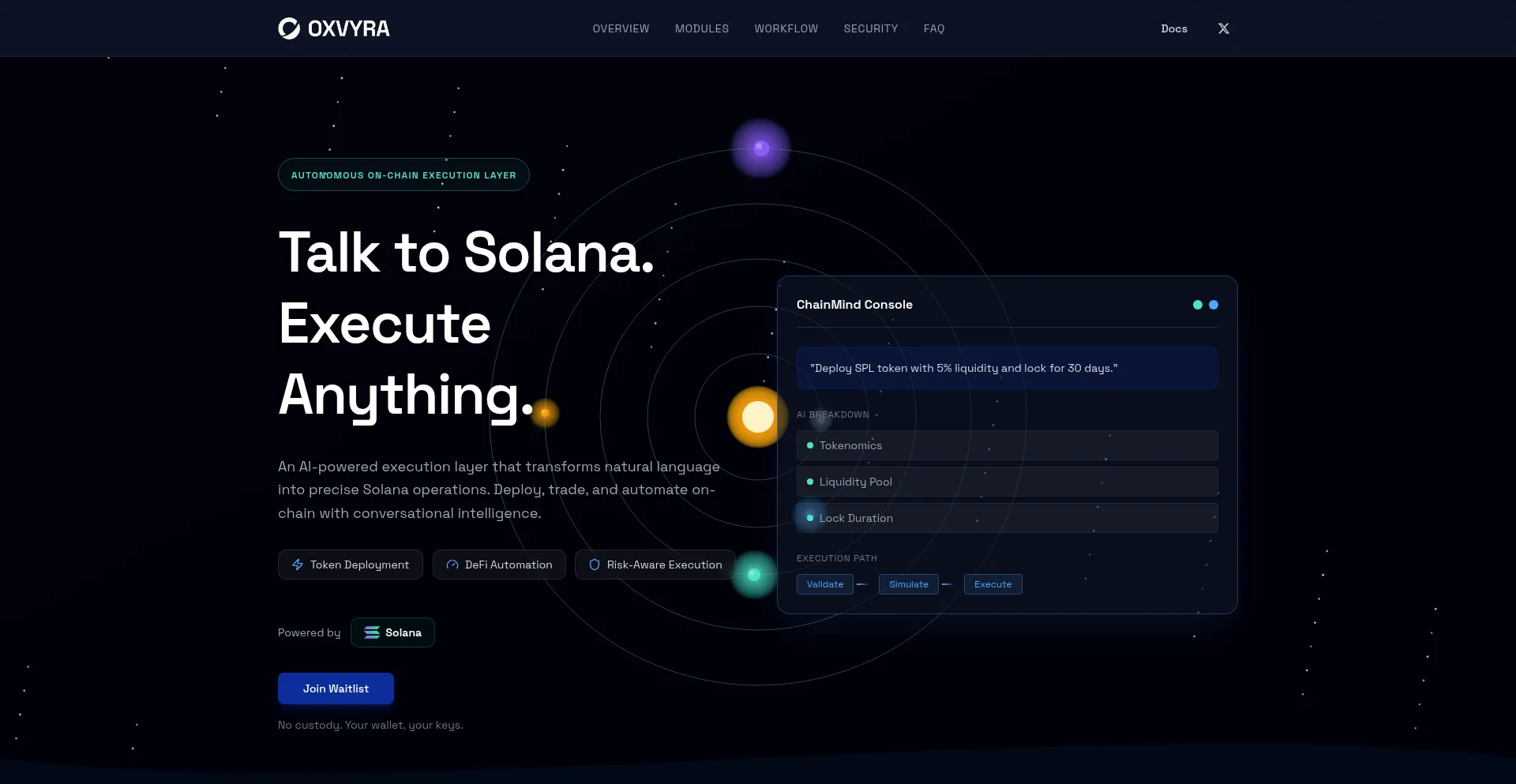The image size is (1516, 784).
Task: Click the green status dot in console header
Action: pos(1197,305)
